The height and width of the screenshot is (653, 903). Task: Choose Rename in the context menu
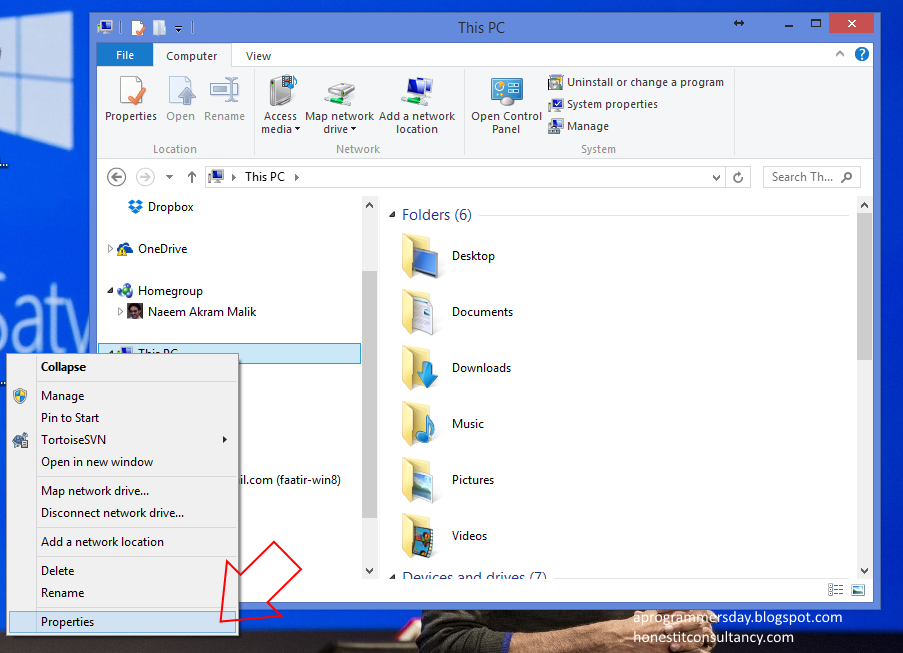(123, 593)
